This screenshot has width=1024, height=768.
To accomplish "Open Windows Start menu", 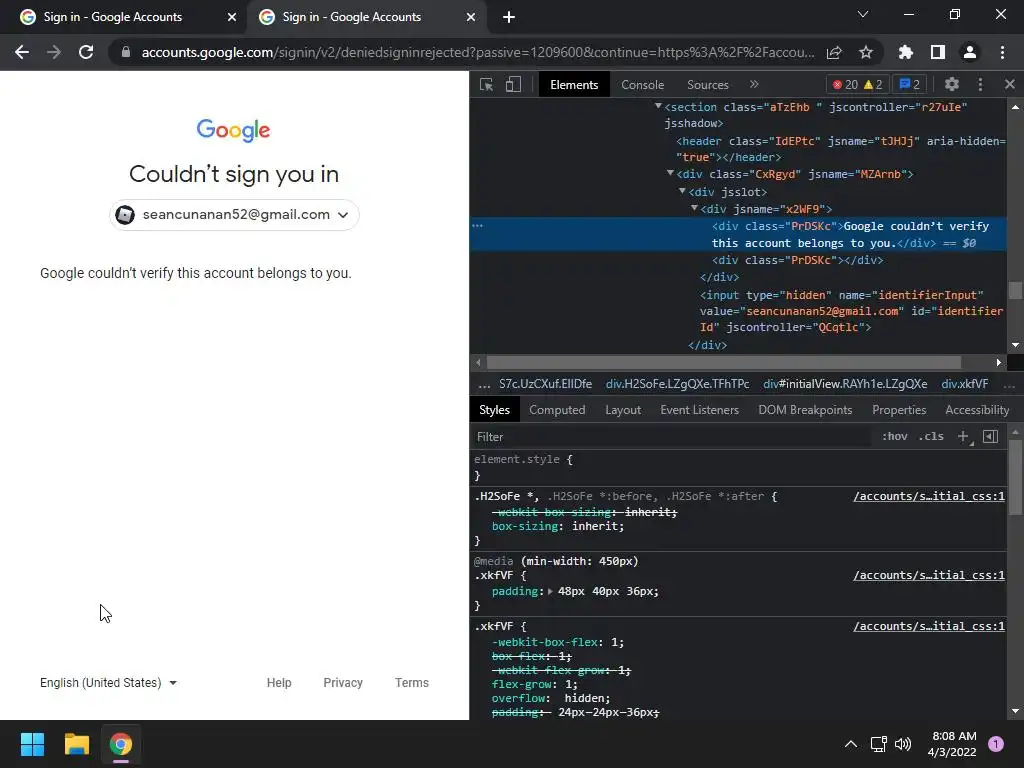I will pyautogui.click(x=32, y=744).
